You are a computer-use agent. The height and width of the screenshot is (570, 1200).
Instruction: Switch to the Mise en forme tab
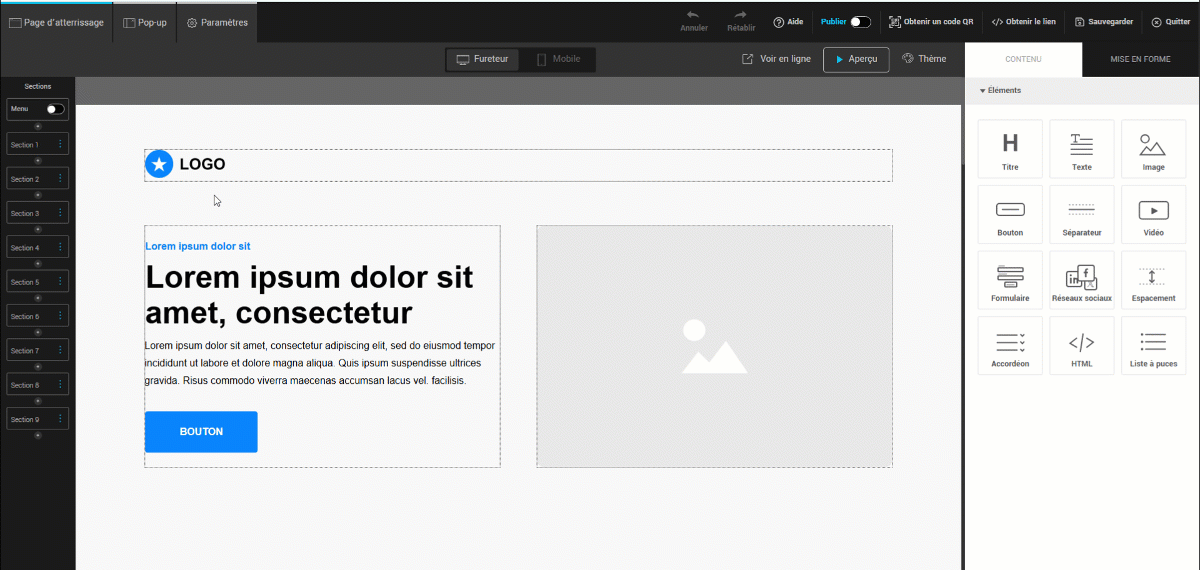(1140, 60)
